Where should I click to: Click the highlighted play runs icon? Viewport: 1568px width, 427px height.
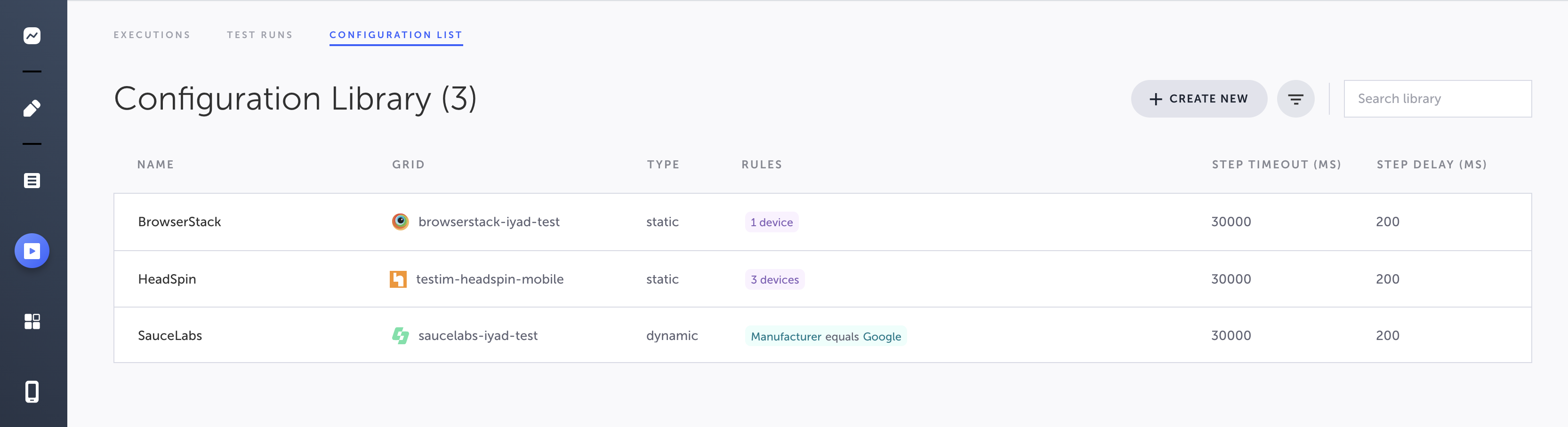click(x=32, y=251)
